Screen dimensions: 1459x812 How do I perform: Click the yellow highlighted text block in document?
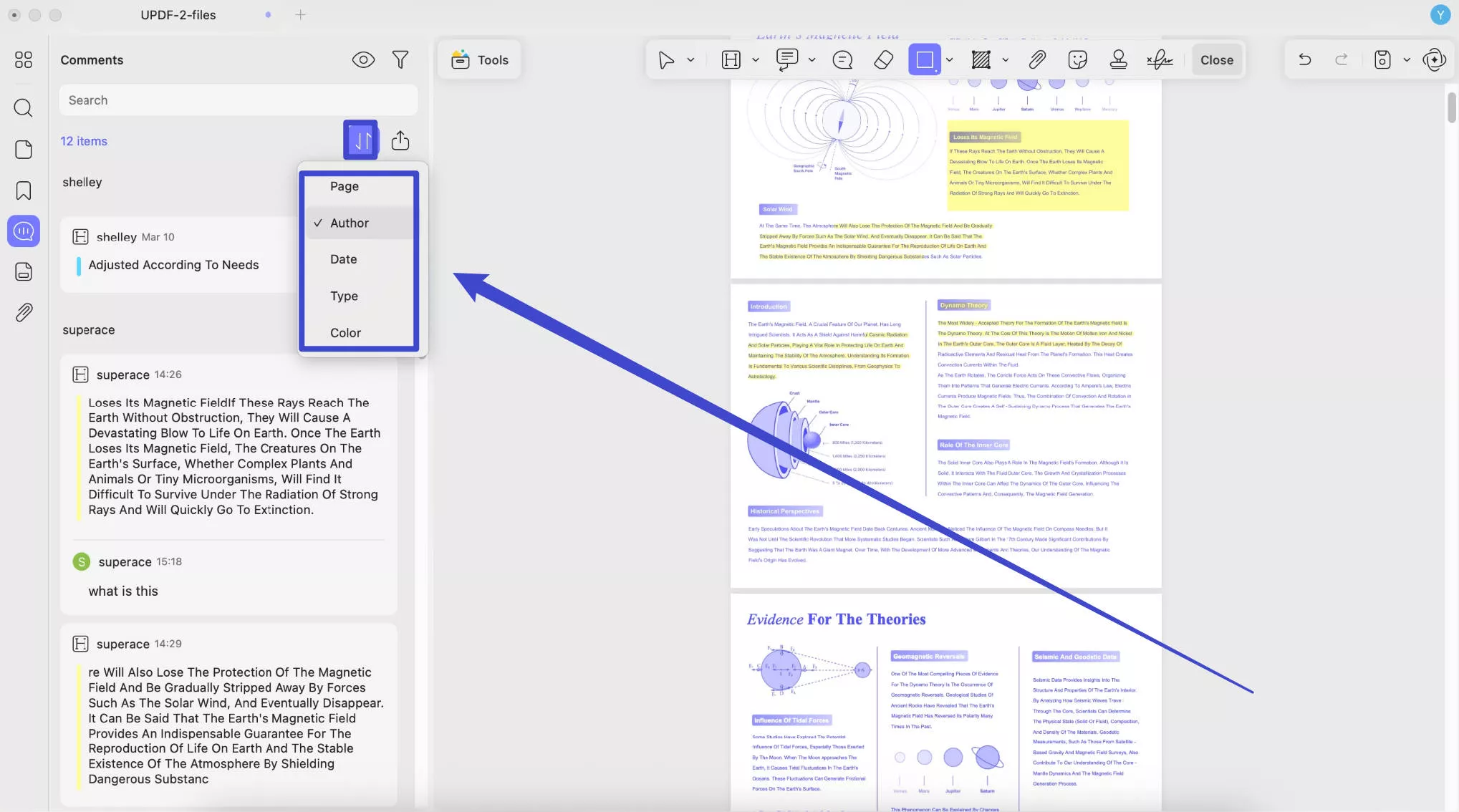coord(1037,166)
